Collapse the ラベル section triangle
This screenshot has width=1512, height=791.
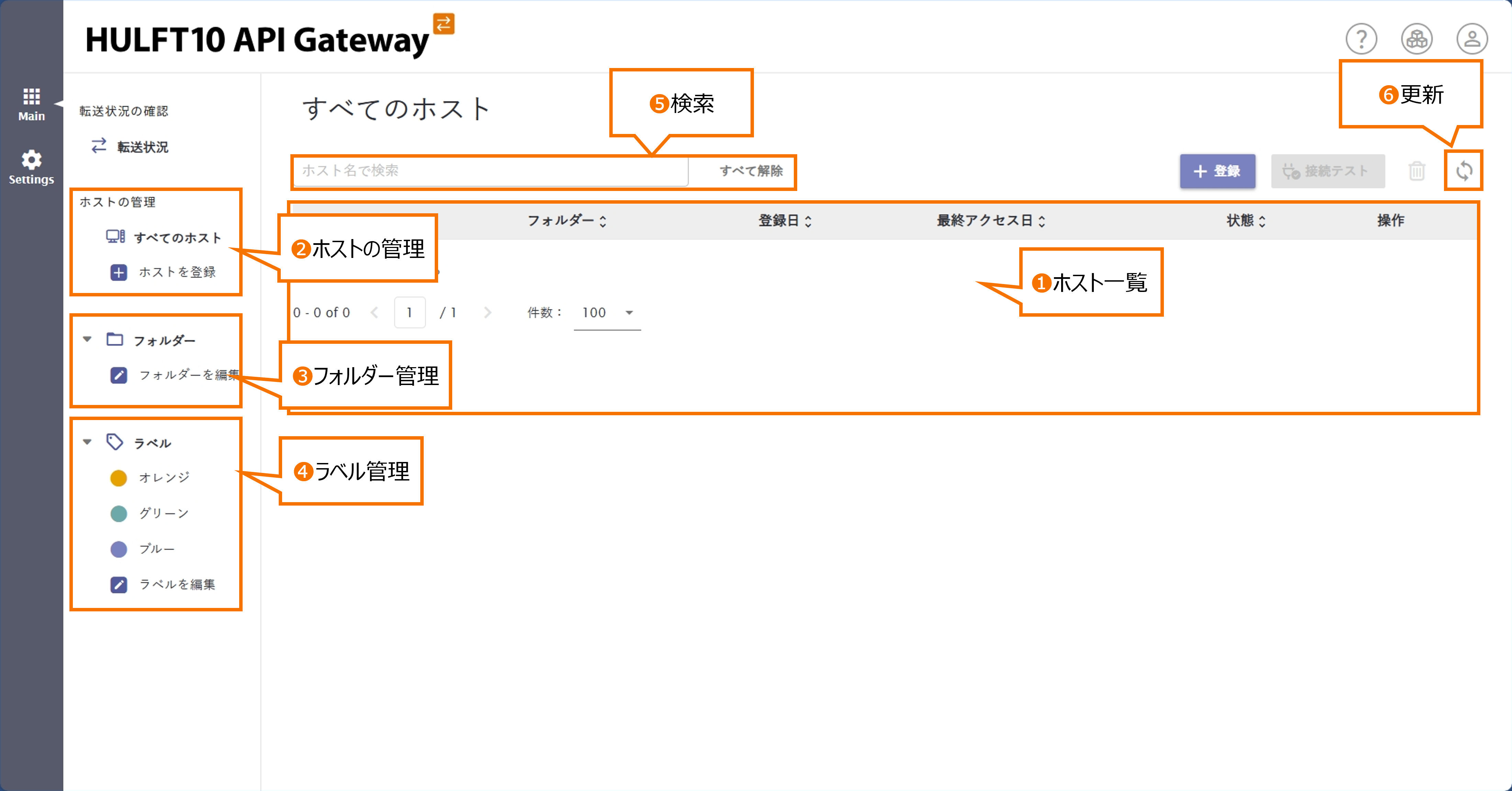[x=87, y=442]
